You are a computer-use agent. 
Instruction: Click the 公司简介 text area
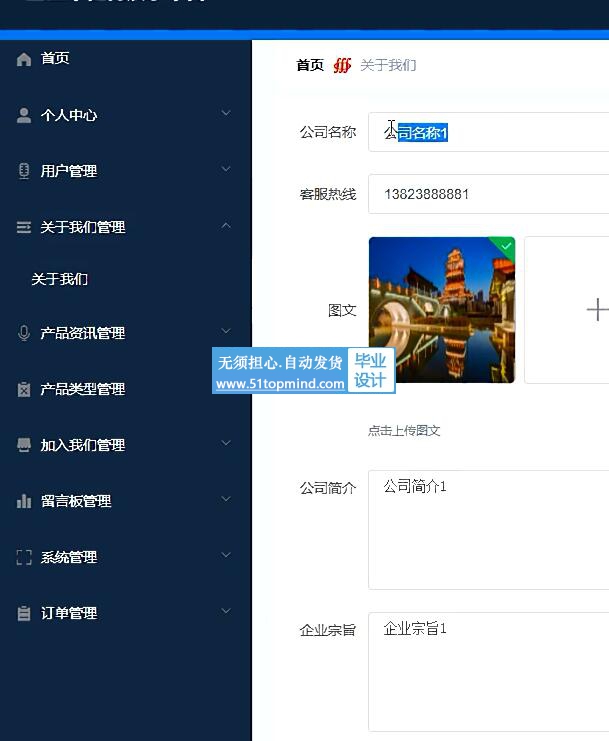coord(489,530)
